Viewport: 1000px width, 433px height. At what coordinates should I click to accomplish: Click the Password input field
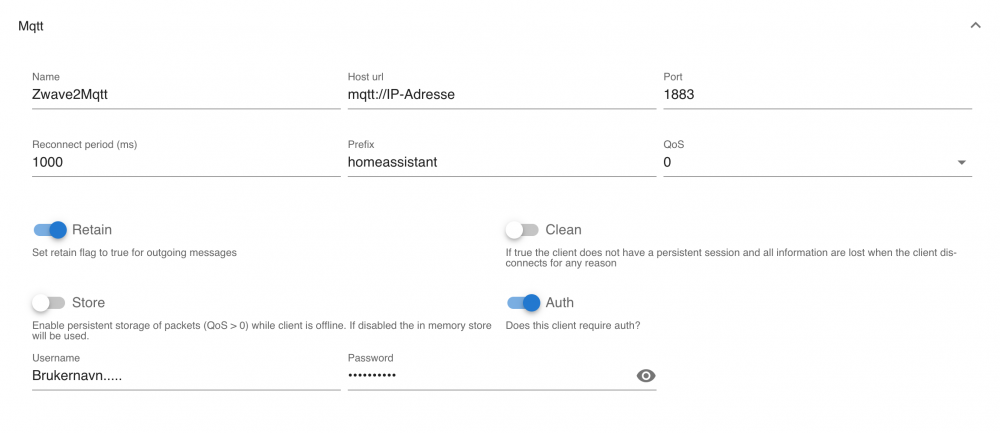pos(488,376)
